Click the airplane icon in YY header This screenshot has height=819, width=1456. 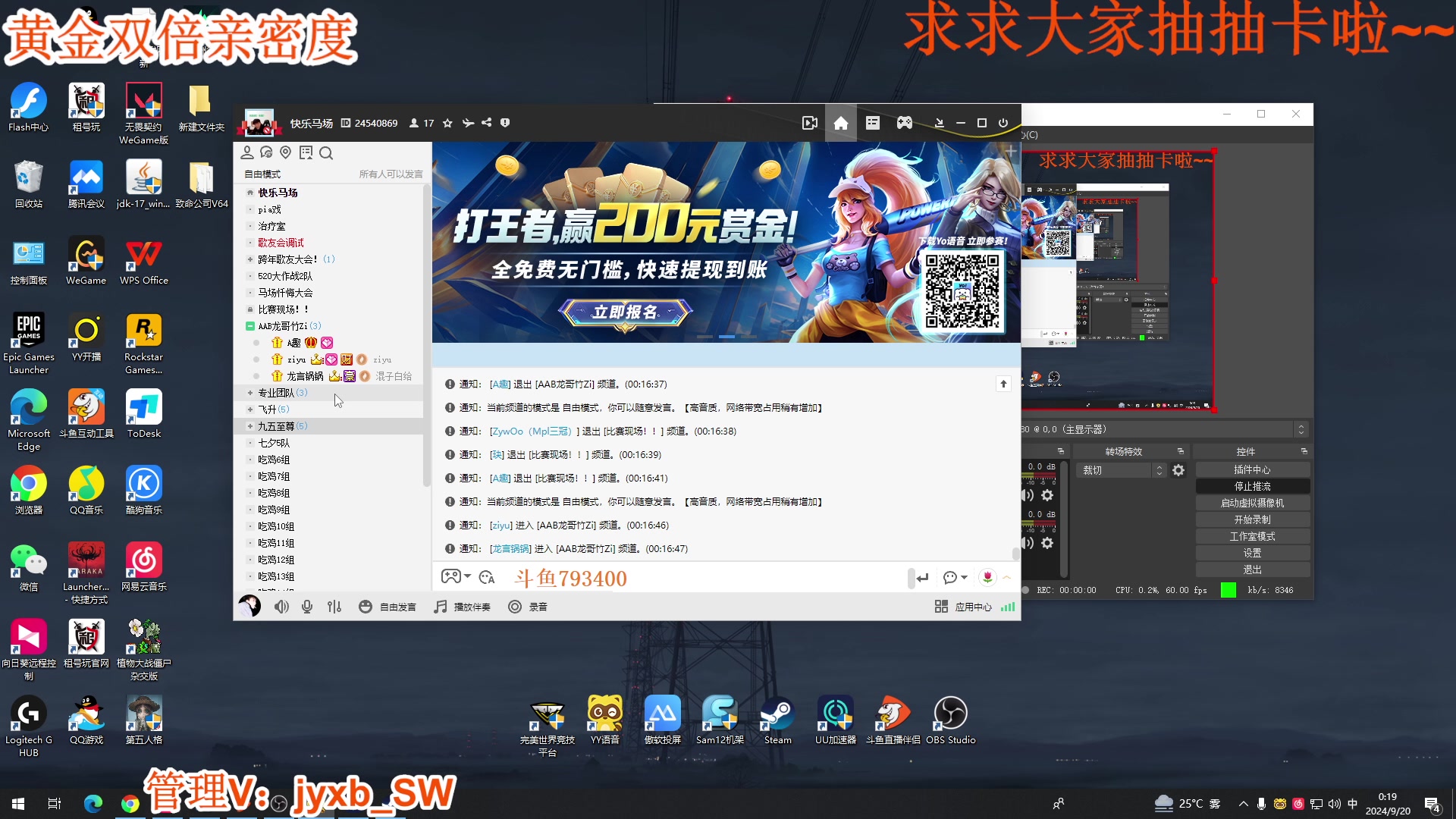[468, 123]
